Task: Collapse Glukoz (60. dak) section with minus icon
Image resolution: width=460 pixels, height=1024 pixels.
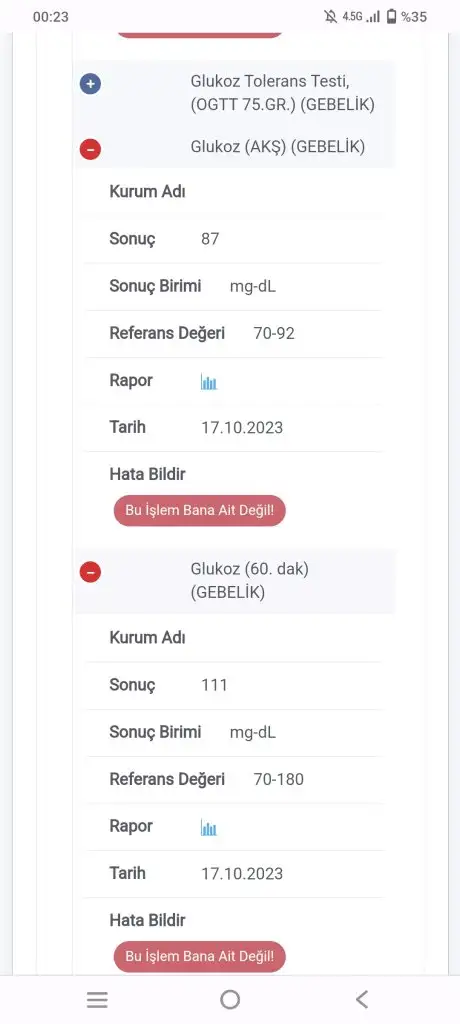Action: [90, 572]
